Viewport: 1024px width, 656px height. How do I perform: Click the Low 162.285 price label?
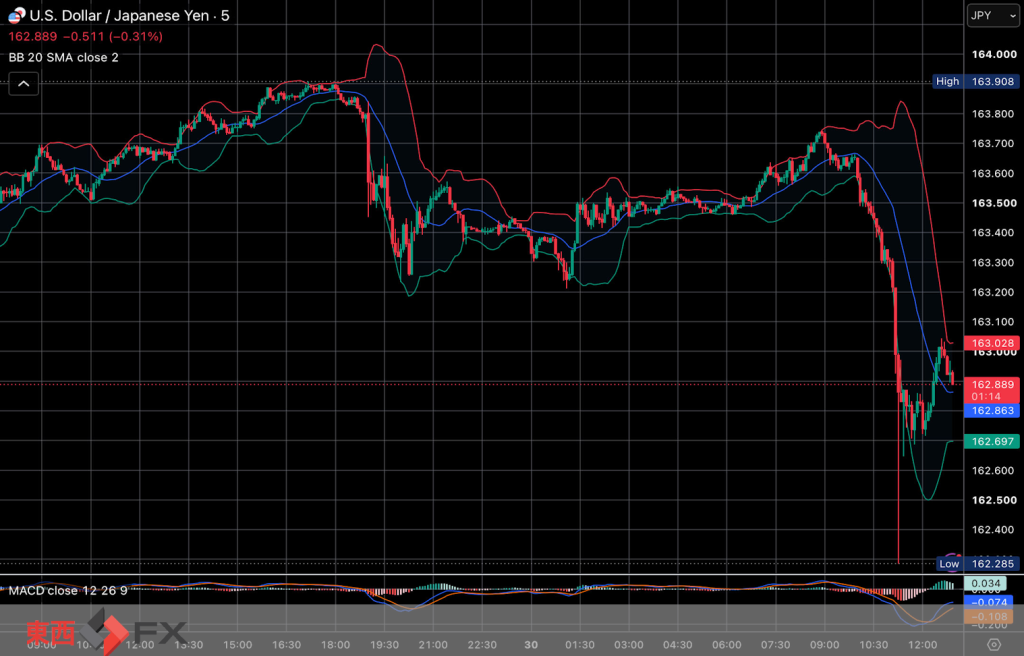[x=978, y=564]
